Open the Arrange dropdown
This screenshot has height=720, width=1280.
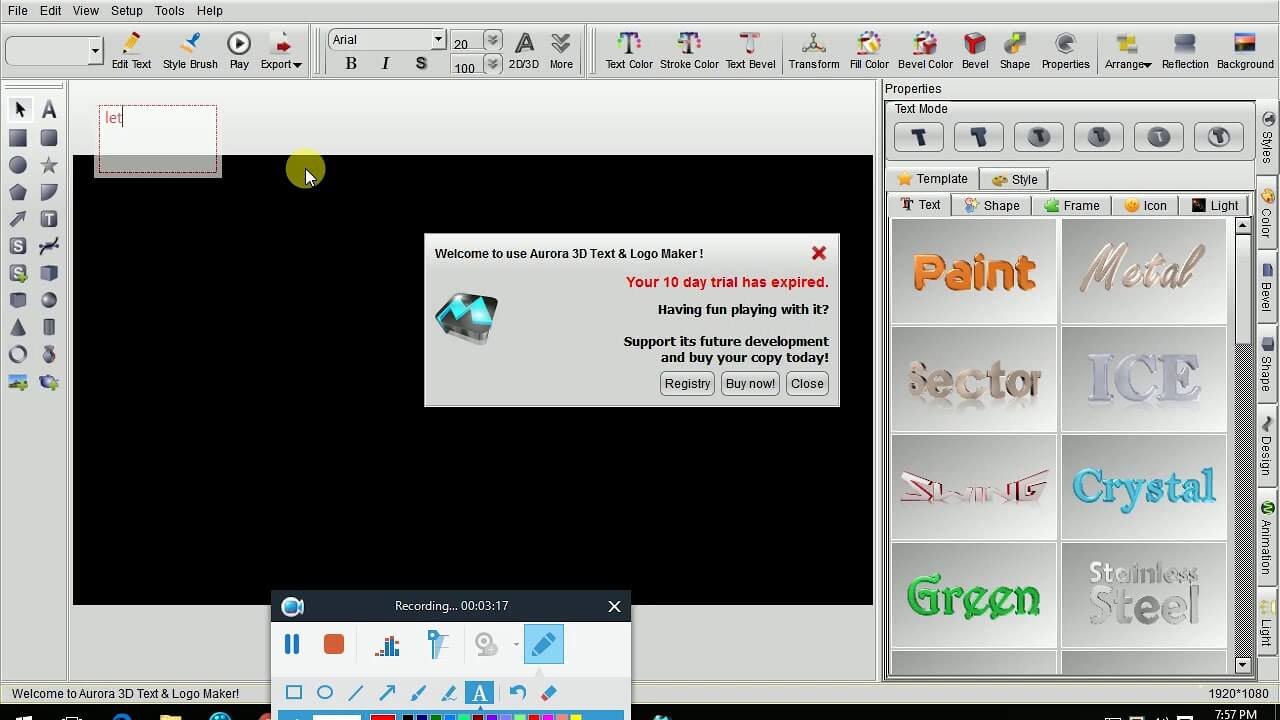click(1128, 51)
